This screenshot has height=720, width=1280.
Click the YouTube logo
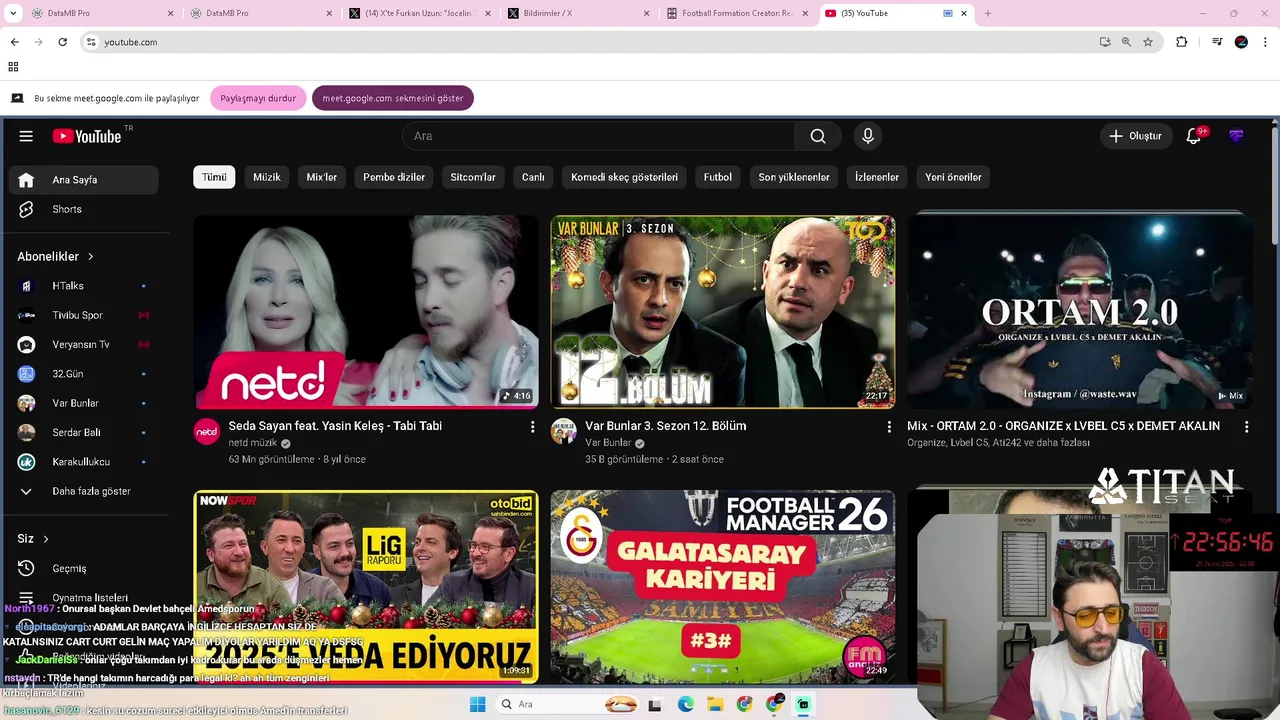point(87,136)
